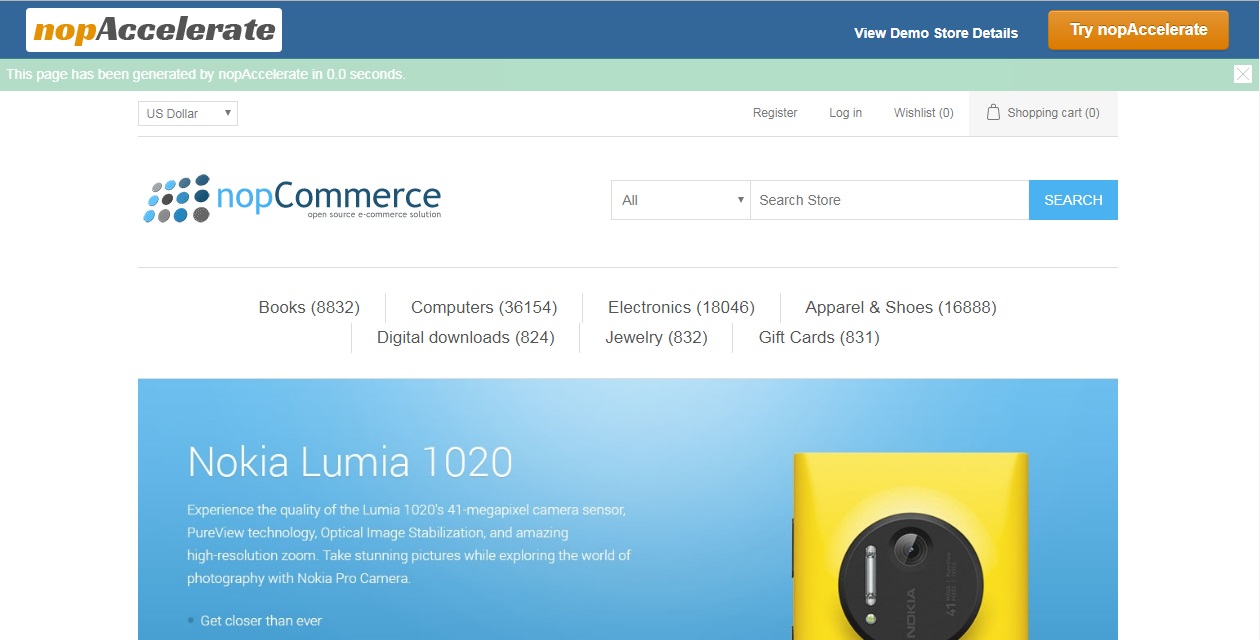The image size is (1260, 640).
Task: Click into the Search Store field
Action: tap(889, 200)
